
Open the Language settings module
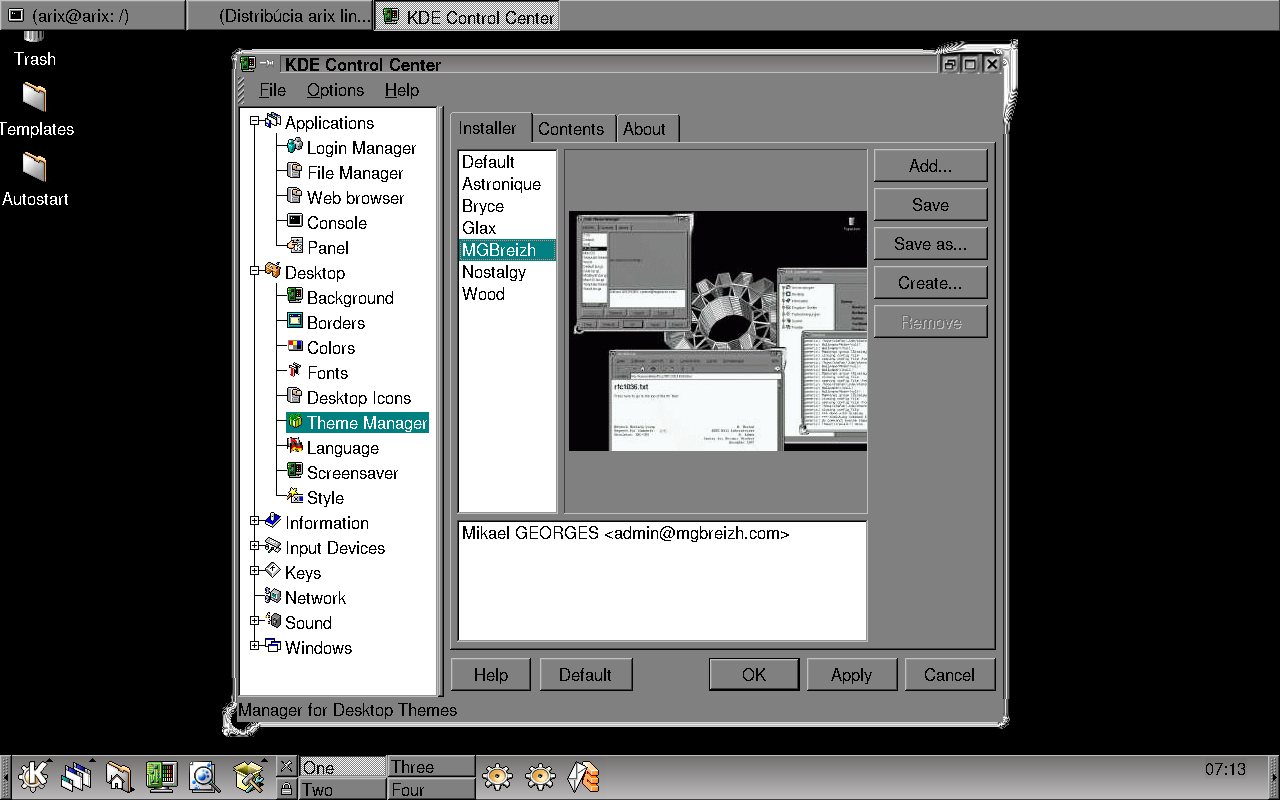[x=332, y=448]
